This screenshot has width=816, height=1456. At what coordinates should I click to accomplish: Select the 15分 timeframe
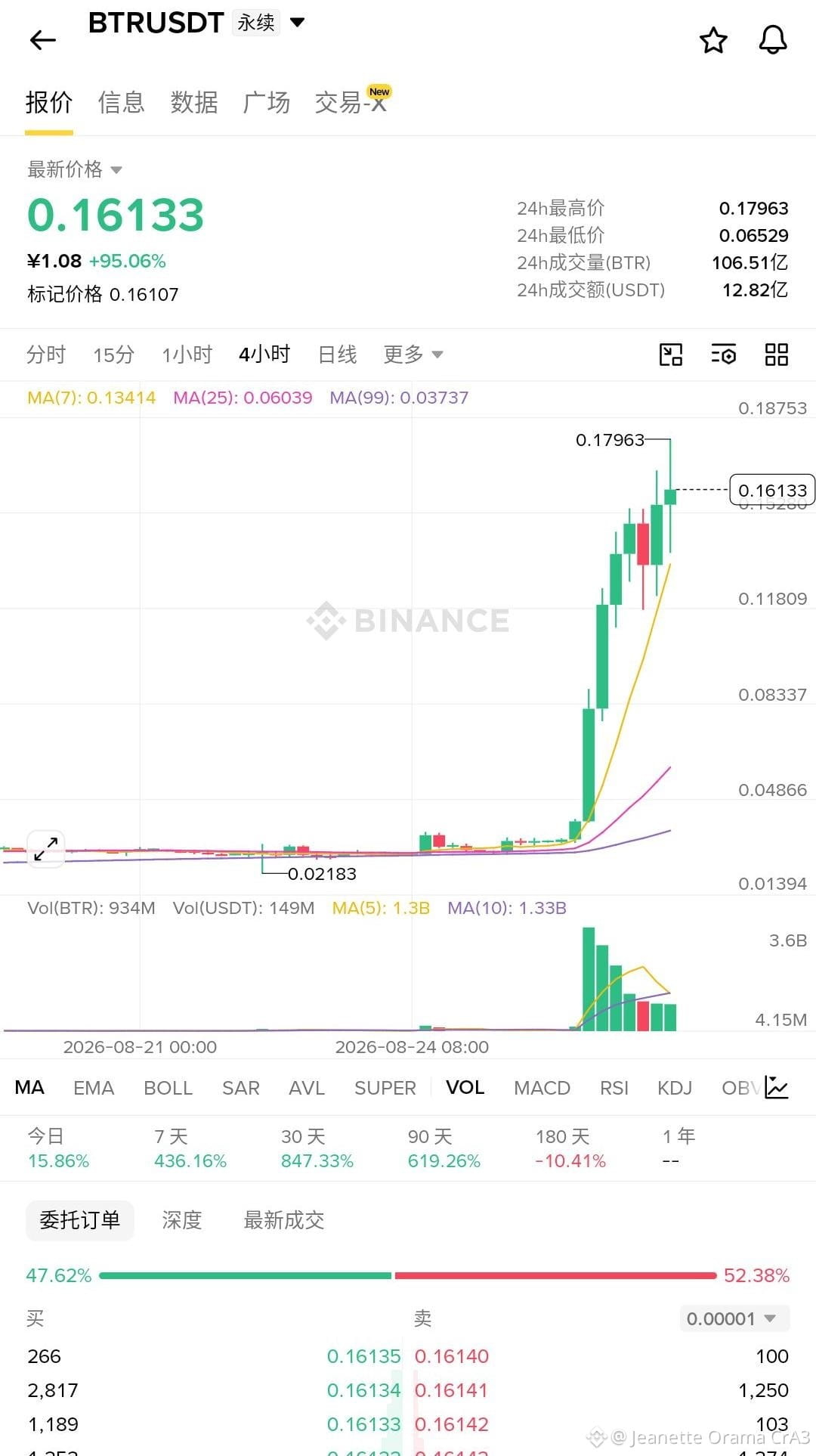pyautogui.click(x=114, y=354)
